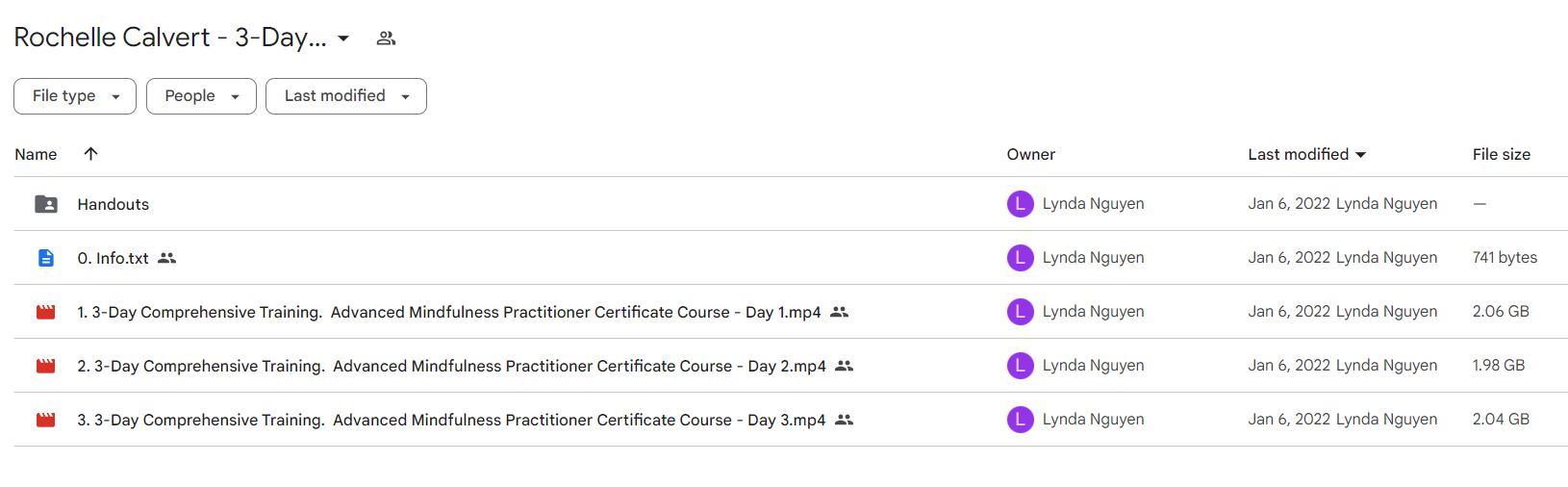Click shared-people icon next to 0. Info.txt

point(167,258)
